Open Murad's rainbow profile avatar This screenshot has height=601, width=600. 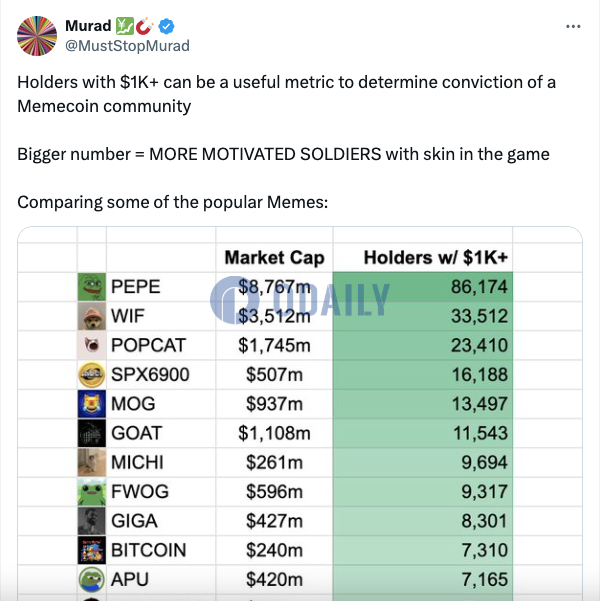click(x=37, y=36)
